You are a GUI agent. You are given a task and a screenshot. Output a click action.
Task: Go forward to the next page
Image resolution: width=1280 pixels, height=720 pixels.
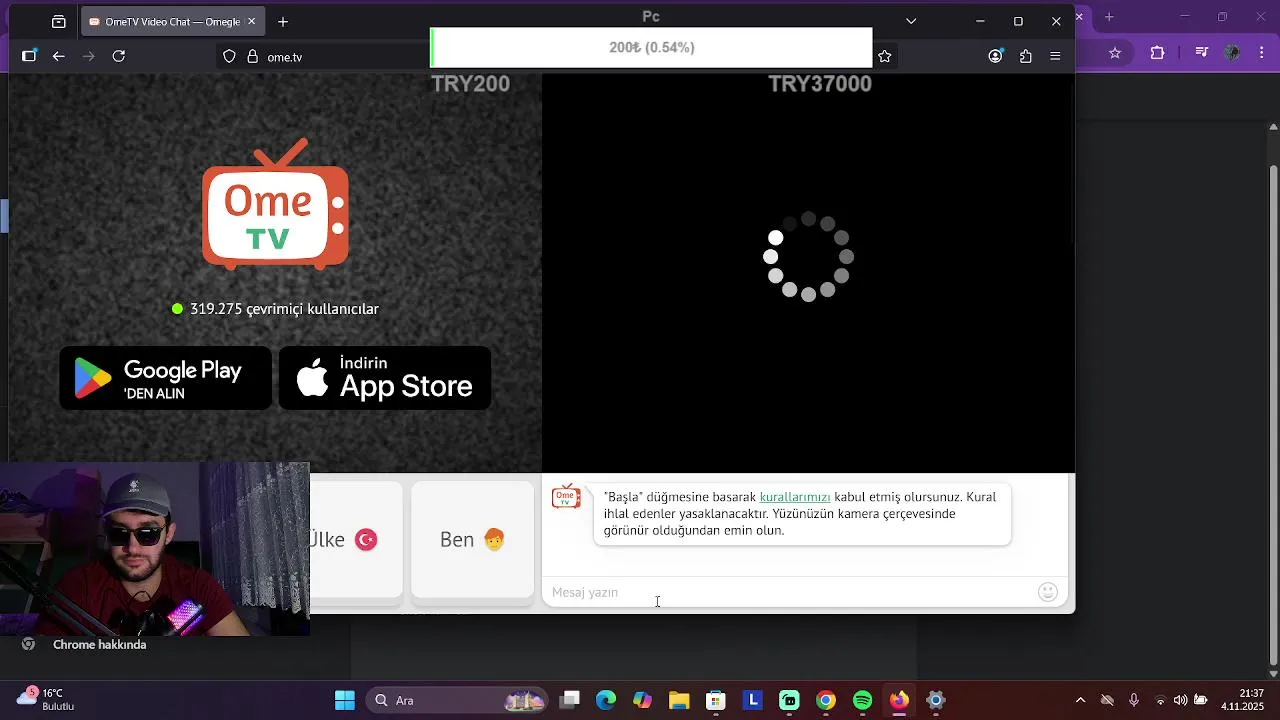[89, 56]
